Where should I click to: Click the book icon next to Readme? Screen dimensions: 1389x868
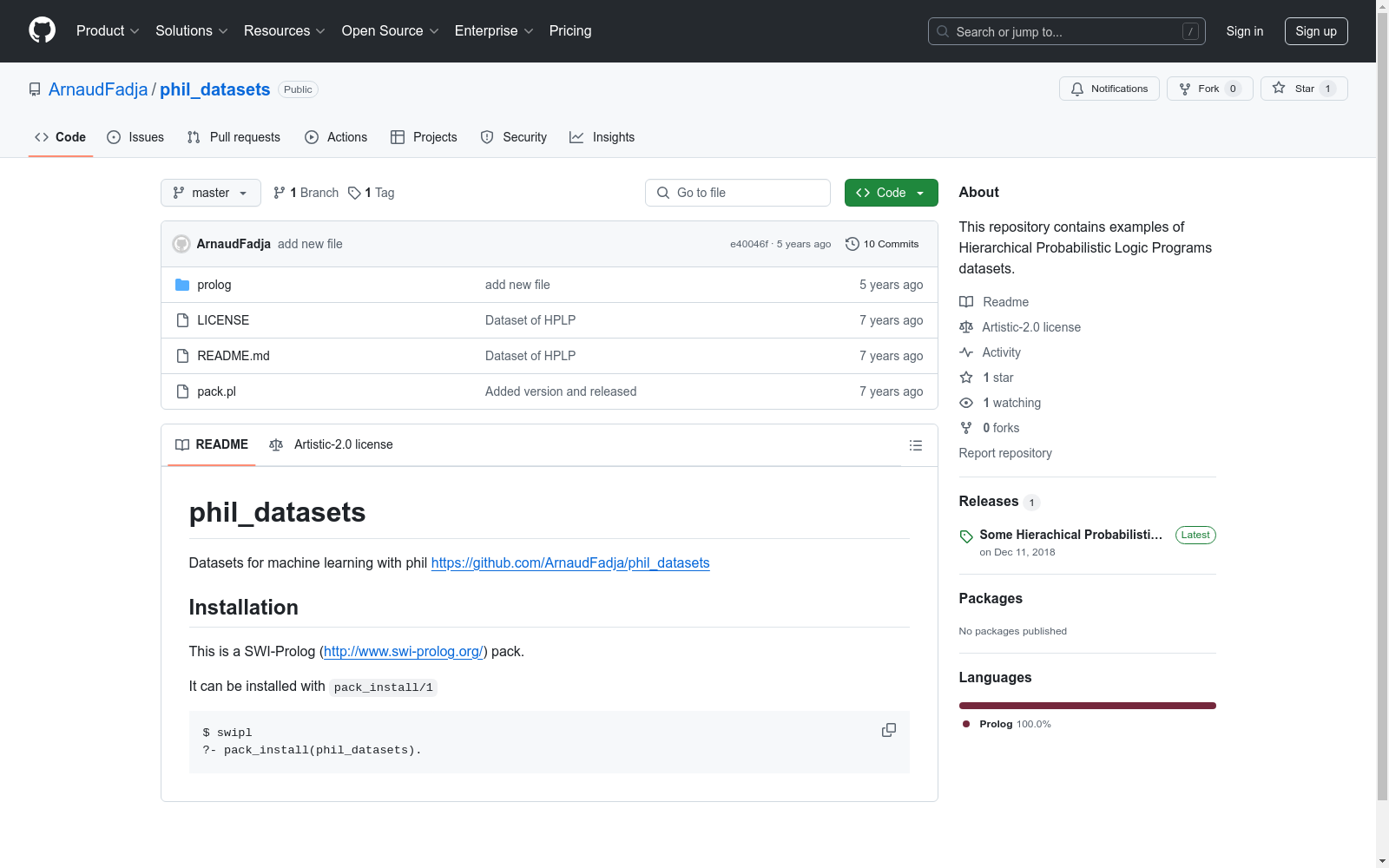(x=966, y=302)
